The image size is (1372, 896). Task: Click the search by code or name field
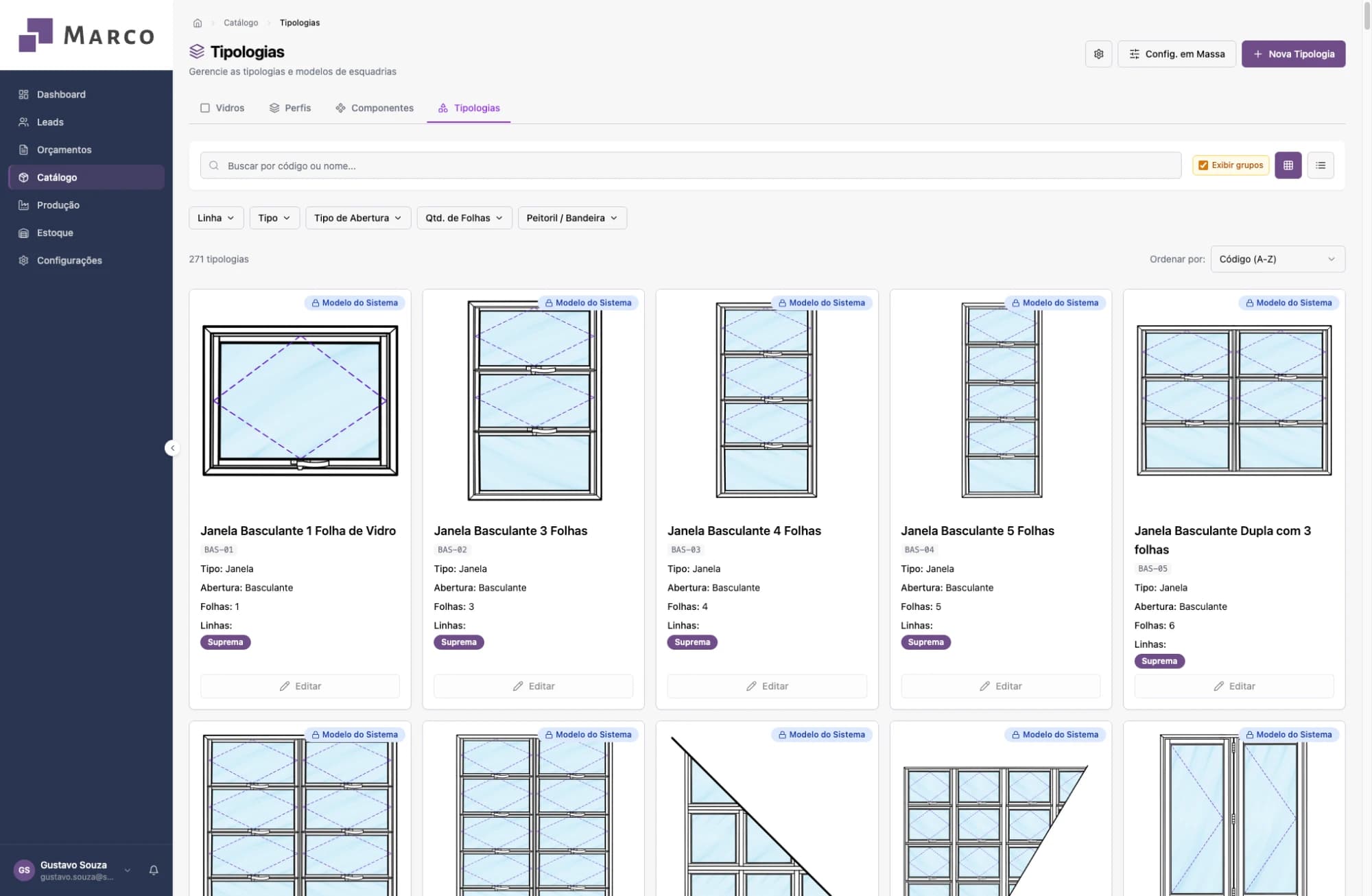pos(691,165)
